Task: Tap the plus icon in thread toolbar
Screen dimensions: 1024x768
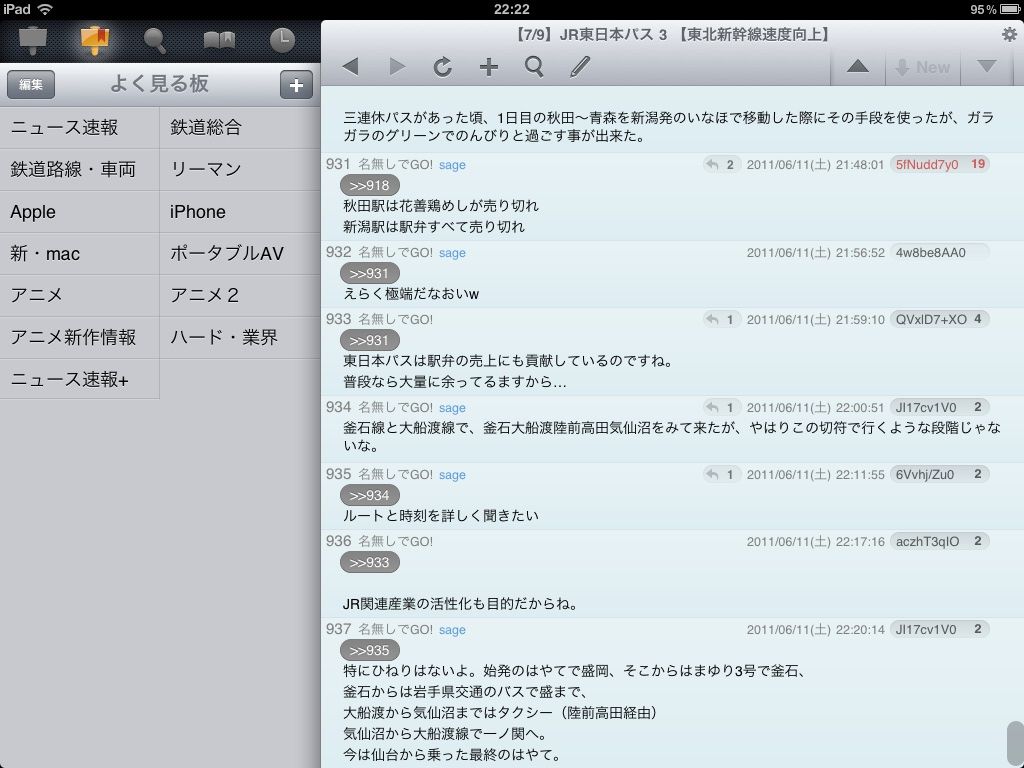Action: pyautogui.click(x=488, y=67)
